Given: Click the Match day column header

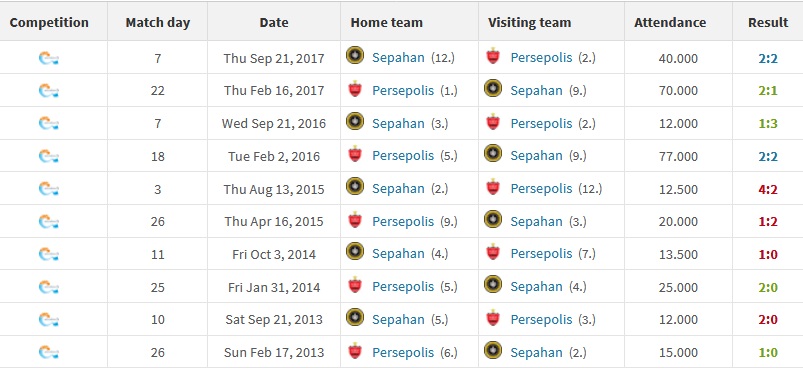Looking at the screenshot, I should [x=158, y=23].
